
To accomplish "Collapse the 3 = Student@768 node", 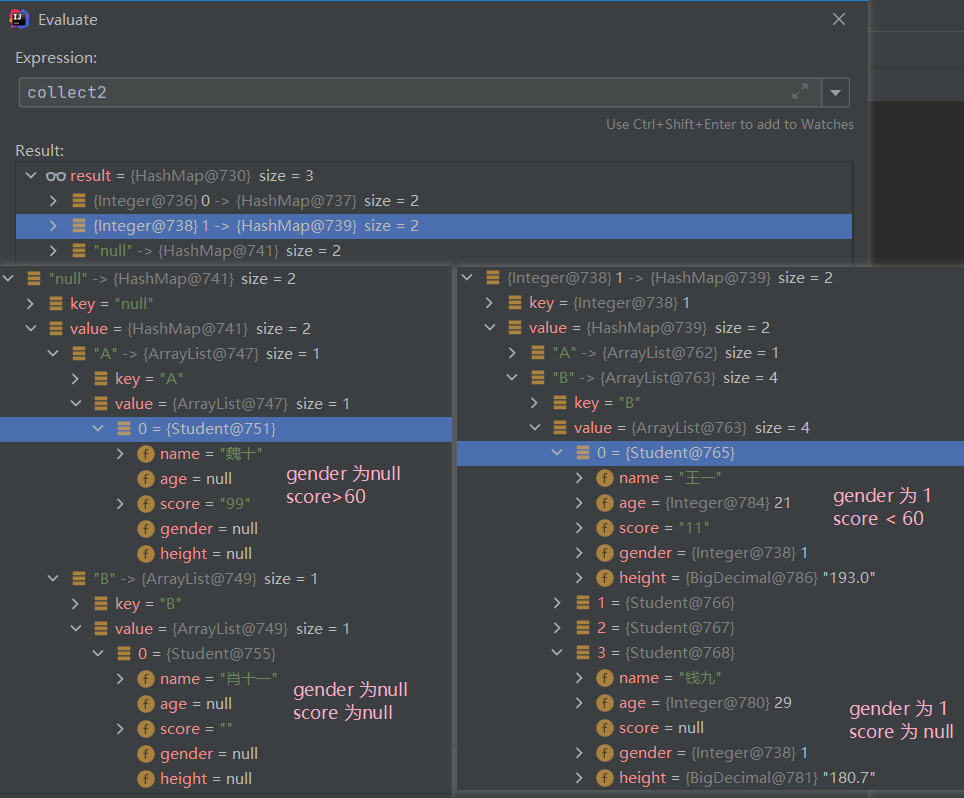I will point(557,653).
